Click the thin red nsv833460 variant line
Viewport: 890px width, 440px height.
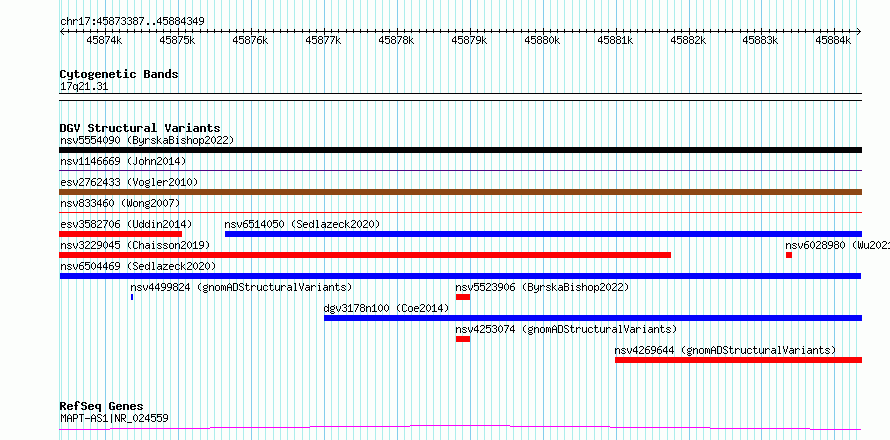click(460, 212)
